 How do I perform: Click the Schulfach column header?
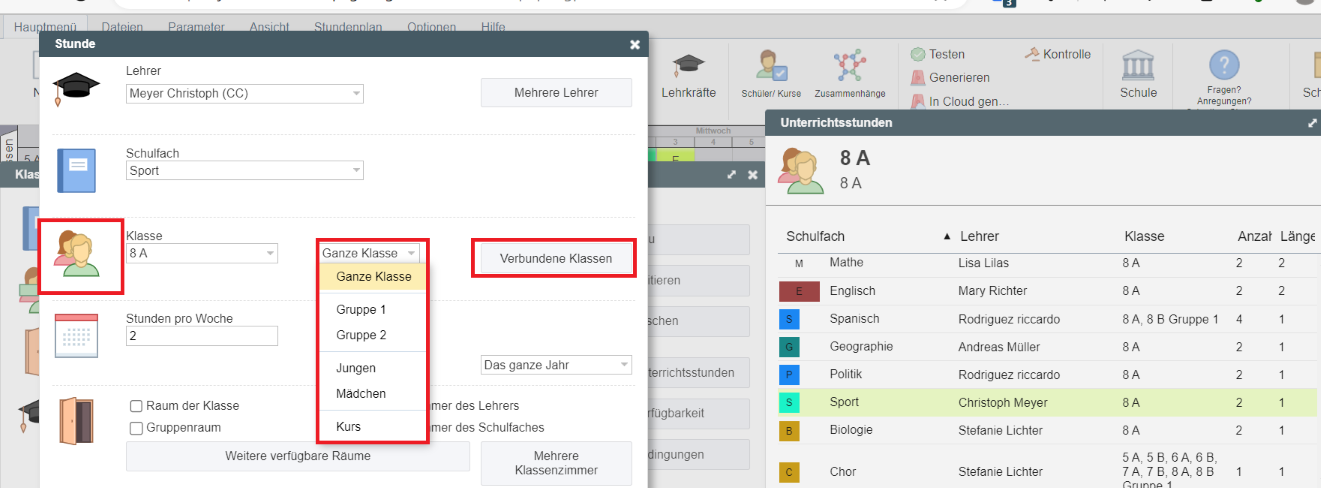coord(816,236)
